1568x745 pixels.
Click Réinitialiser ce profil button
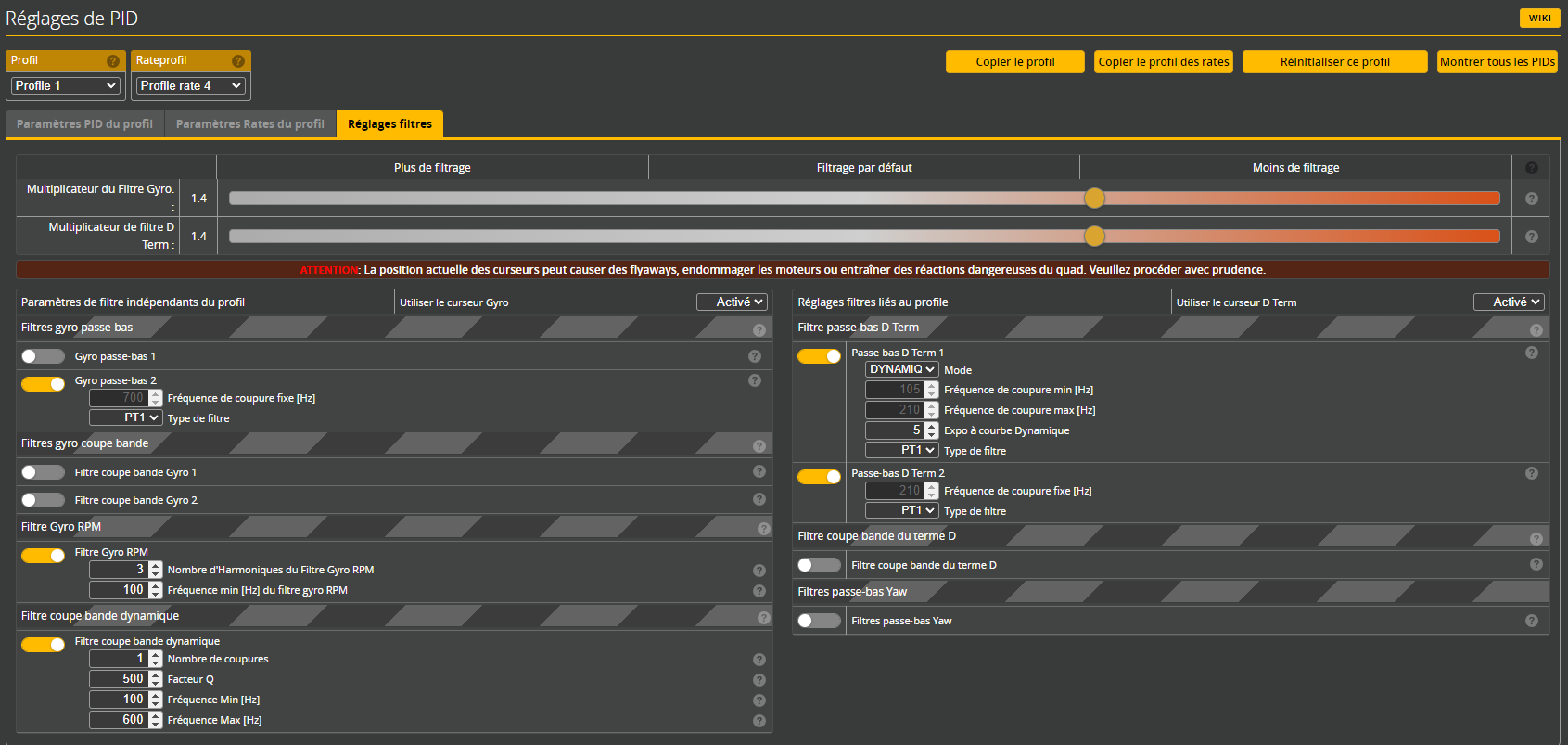1334,62
